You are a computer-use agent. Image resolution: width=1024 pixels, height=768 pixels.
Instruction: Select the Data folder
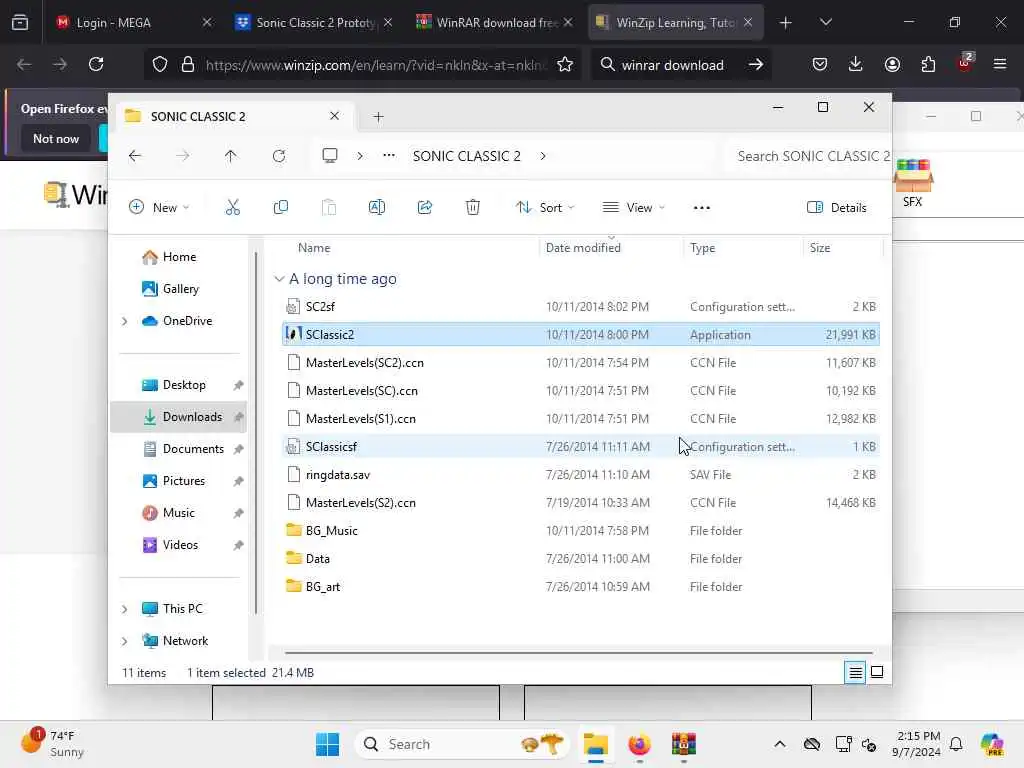coord(581,559)
